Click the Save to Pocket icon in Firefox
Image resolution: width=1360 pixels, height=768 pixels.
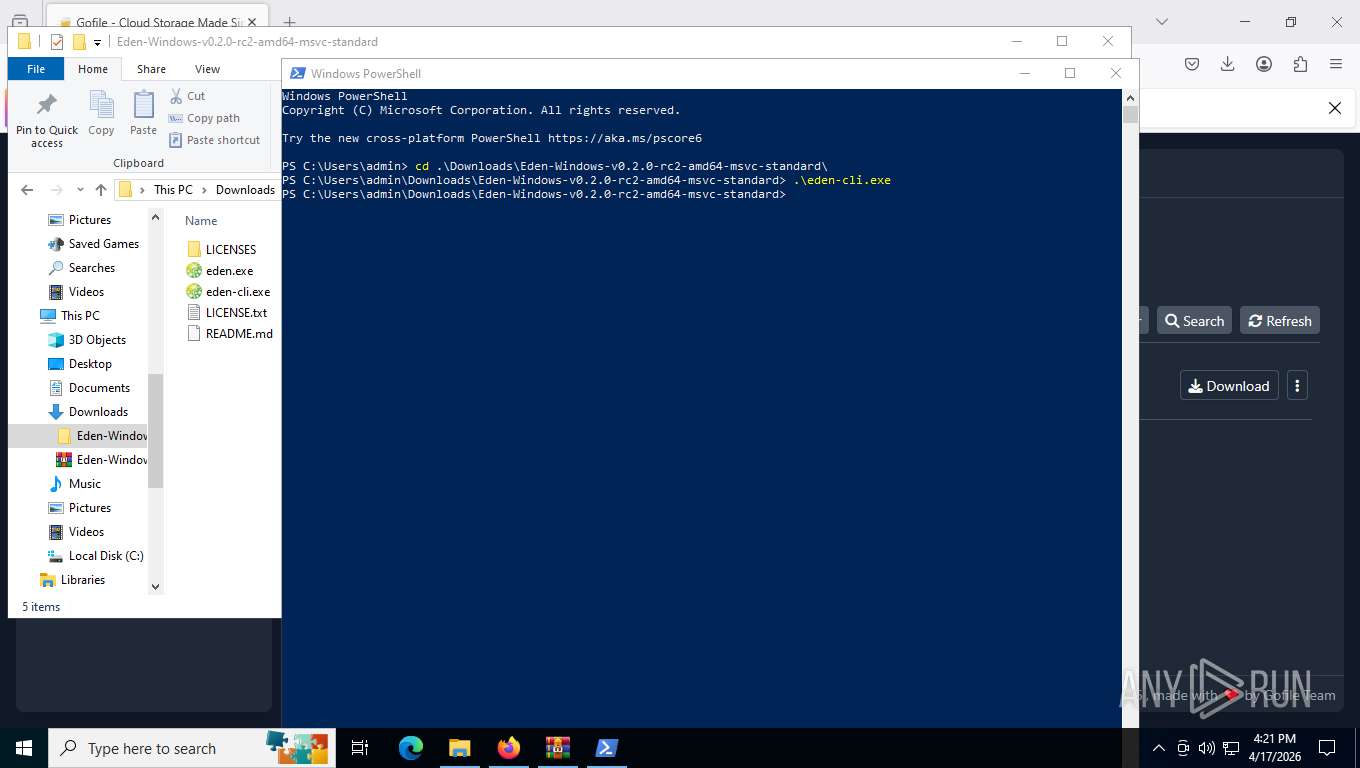point(1192,64)
